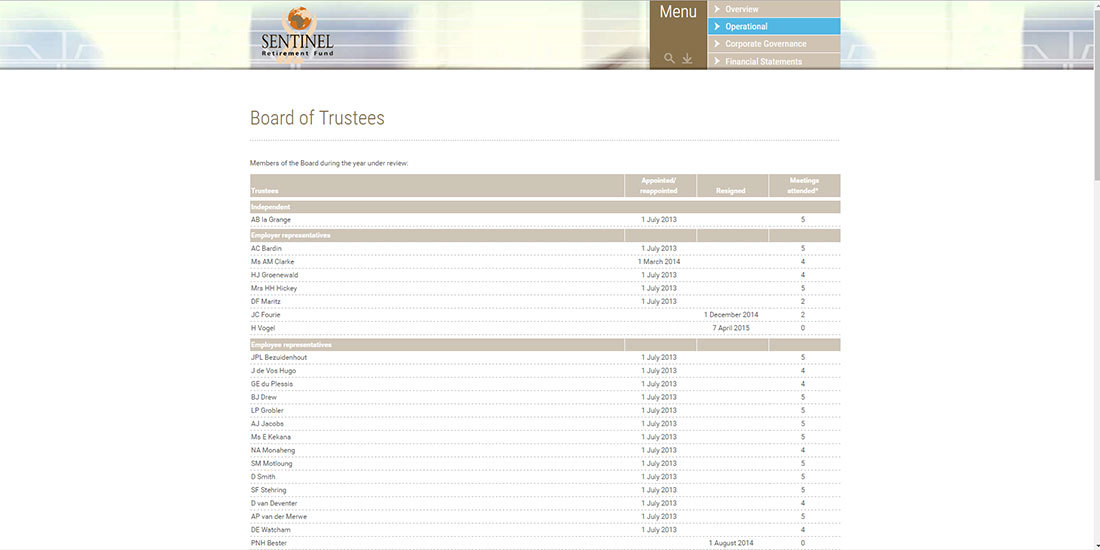Click the Appointed/reappointed column header
The height and width of the screenshot is (550, 1100).
(659, 185)
